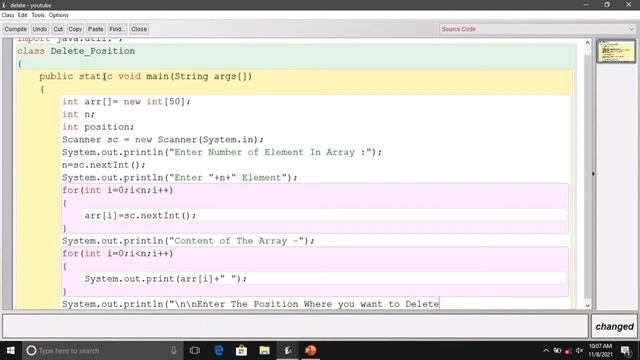This screenshot has width=640, height=360.
Task: Open the Tools menu
Action: coord(38,15)
